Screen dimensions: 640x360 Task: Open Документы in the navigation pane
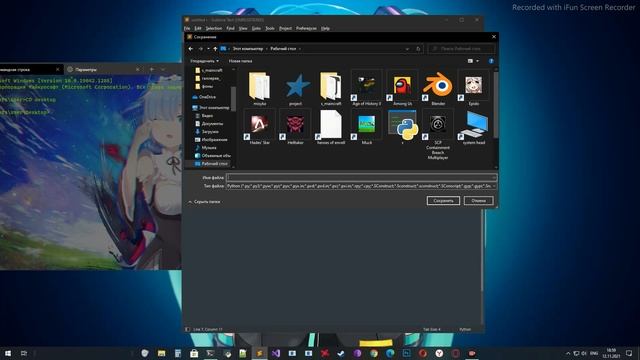click(x=212, y=124)
